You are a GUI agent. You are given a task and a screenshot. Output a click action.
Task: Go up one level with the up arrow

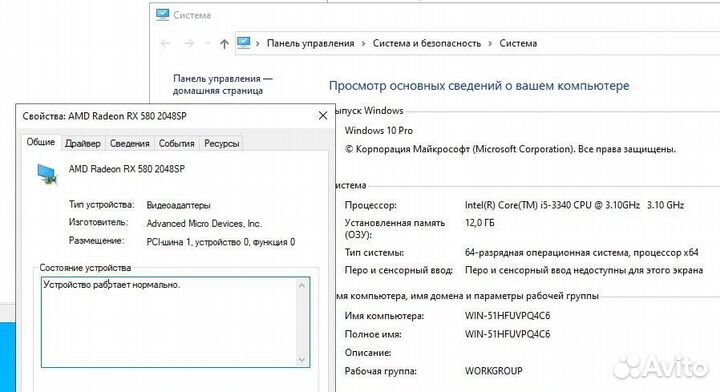[x=224, y=44]
